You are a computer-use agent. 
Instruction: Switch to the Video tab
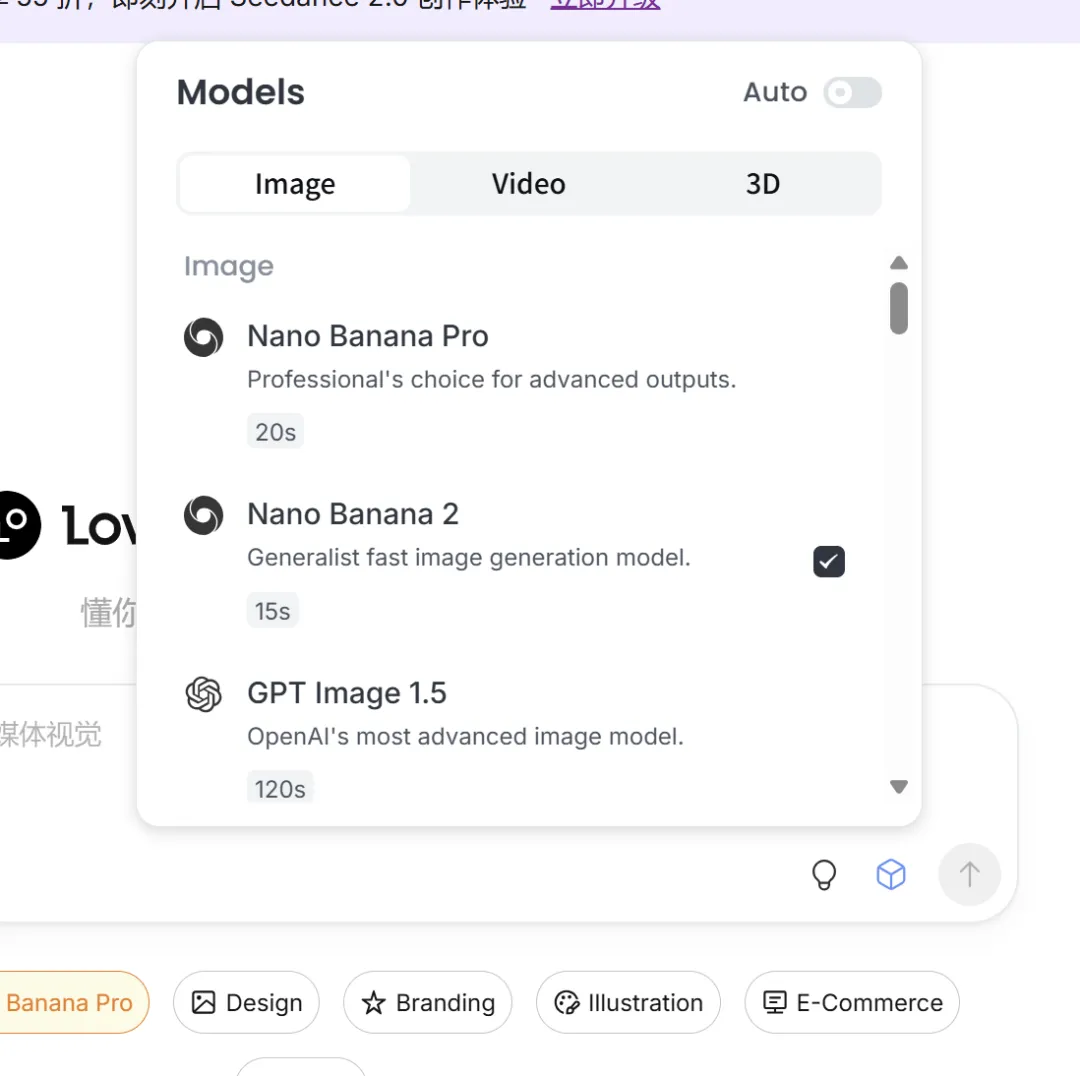click(528, 184)
